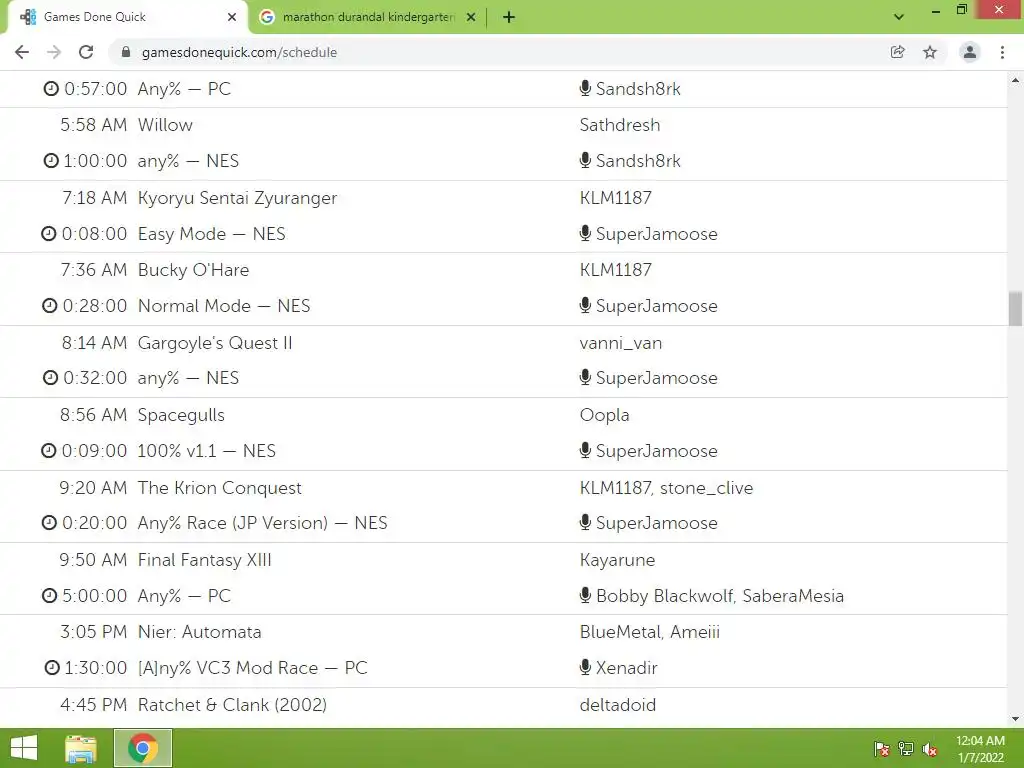The image size is (1024, 768).
Task: Click clock icon beside 1:30:00 duration
Action: [x=52, y=667]
